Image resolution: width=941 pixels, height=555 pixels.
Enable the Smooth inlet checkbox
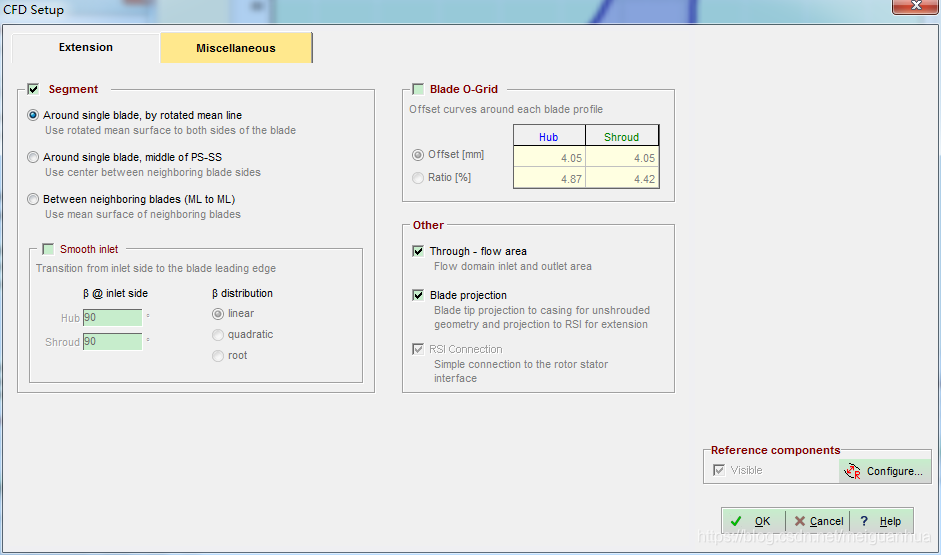tap(48, 249)
